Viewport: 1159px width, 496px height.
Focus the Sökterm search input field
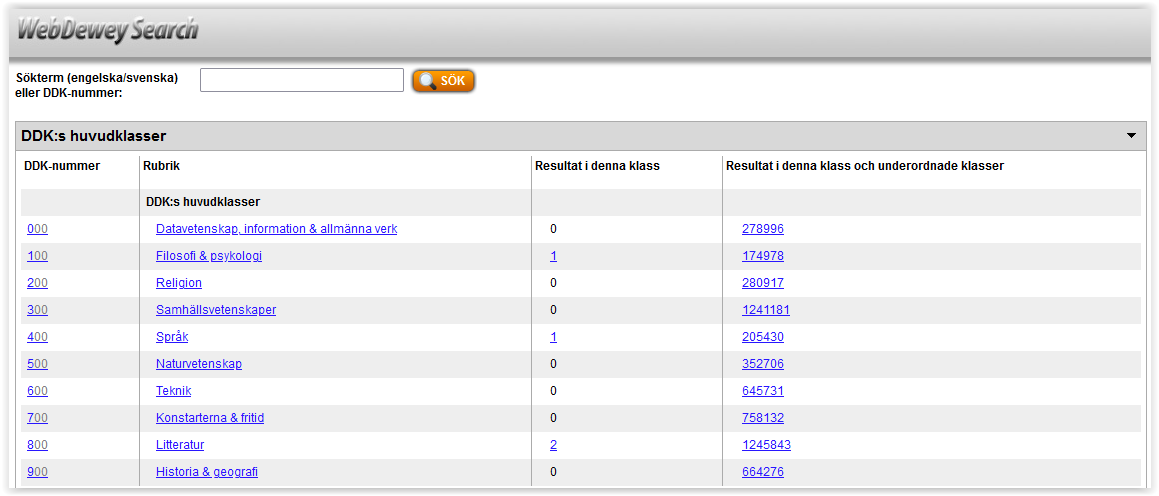click(302, 80)
